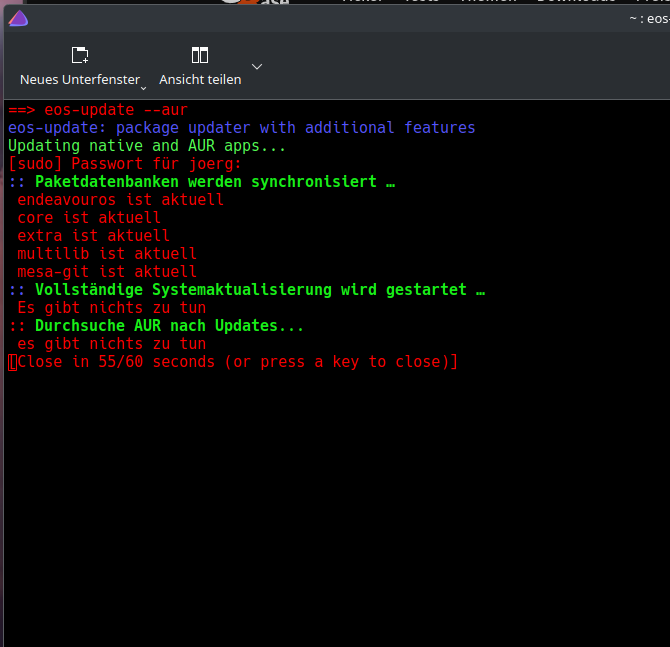670x647 pixels.
Task: Open a new tab with Neues Unterfenster
Action: (79, 66)
